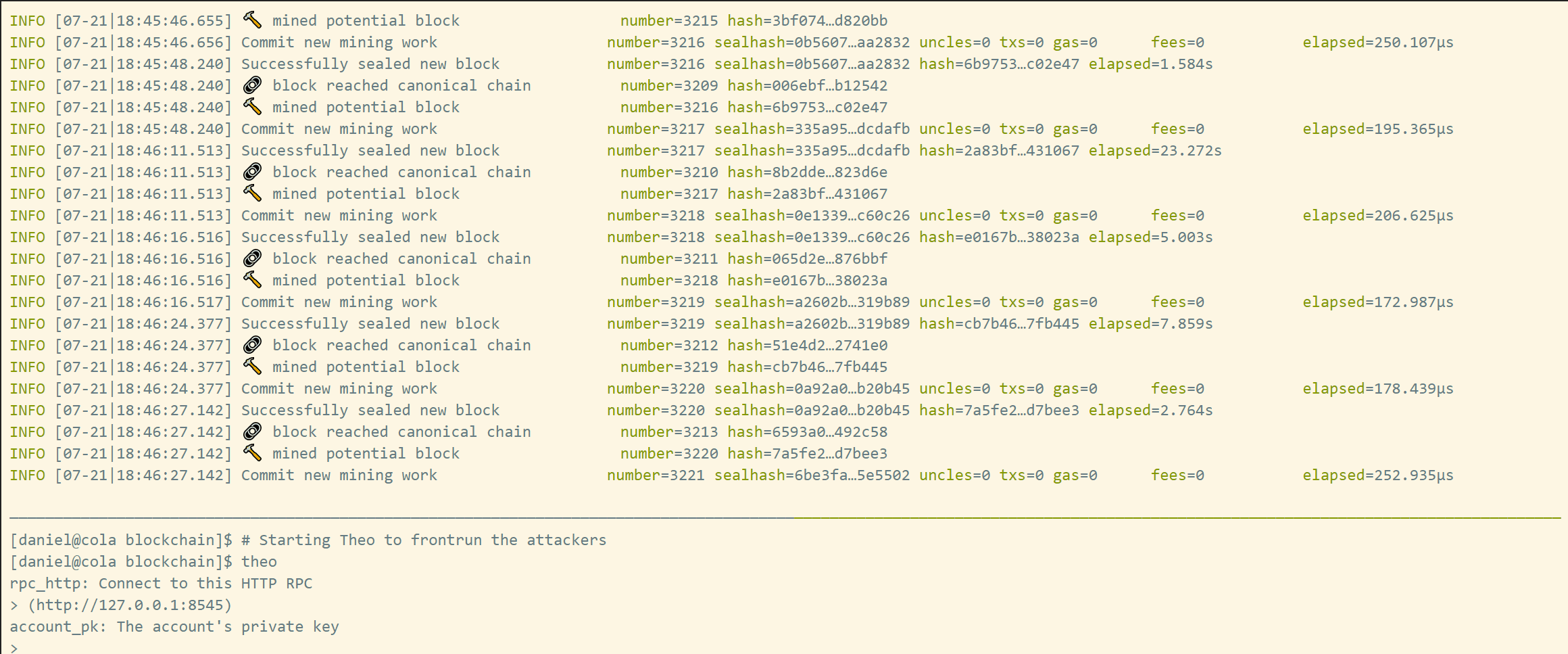The image size is (1568, 654).
Task: Click the text hash=2a83bf…431067 on mined potential block line
Action: [808, 194]
